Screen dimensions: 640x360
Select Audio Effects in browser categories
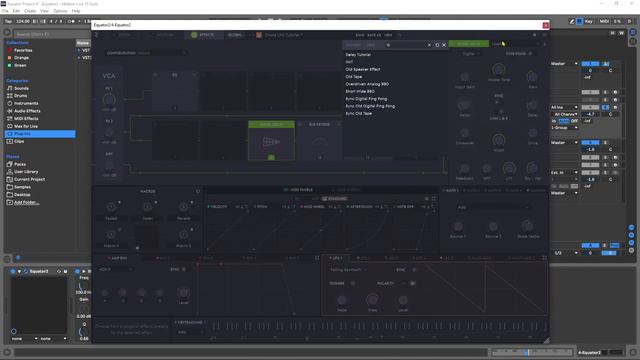pos(27,111)
